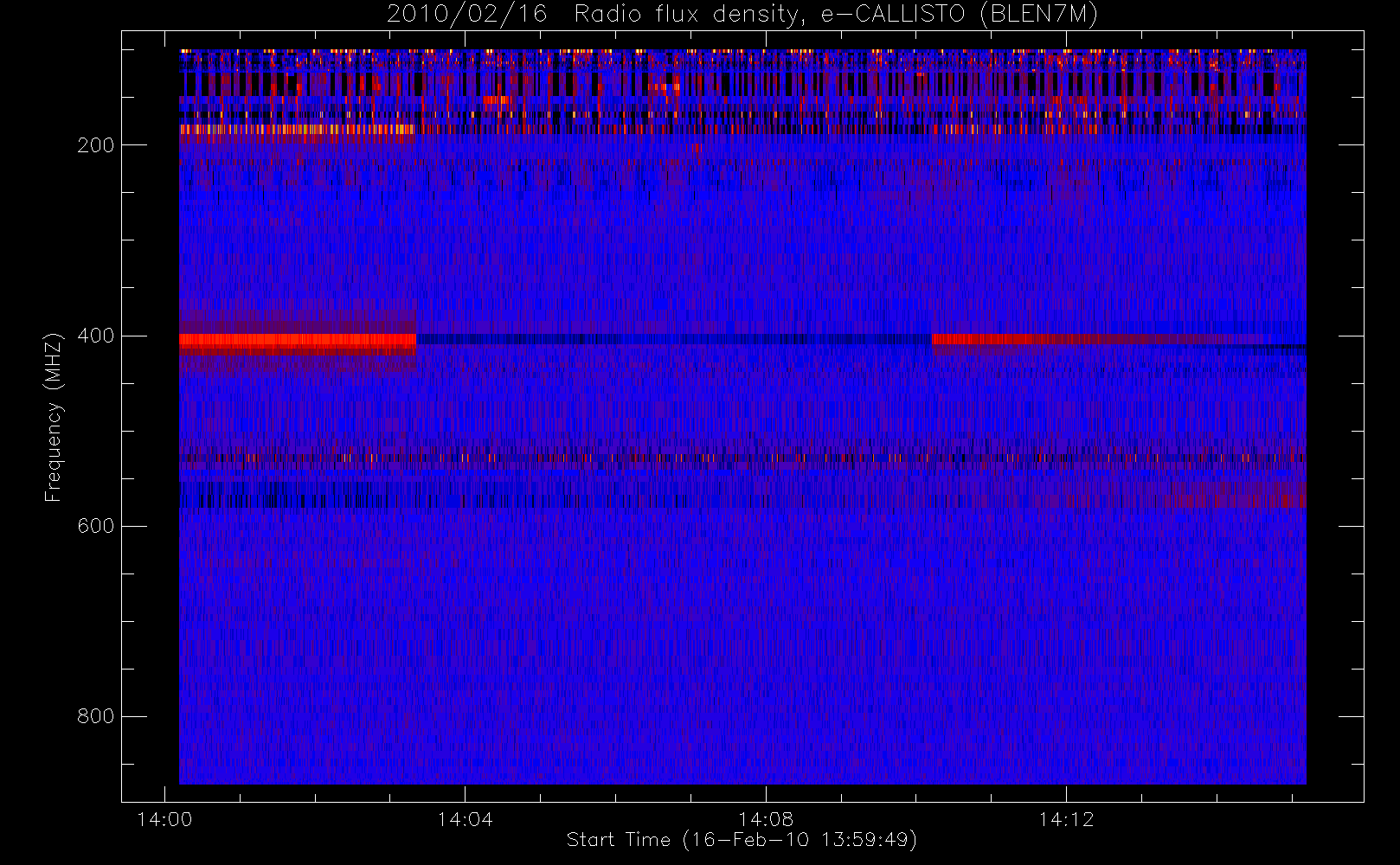The image size is (1400, 865).
Task: Select the 'Frequency (MHZ)' axis label
Action: point(54,416)
